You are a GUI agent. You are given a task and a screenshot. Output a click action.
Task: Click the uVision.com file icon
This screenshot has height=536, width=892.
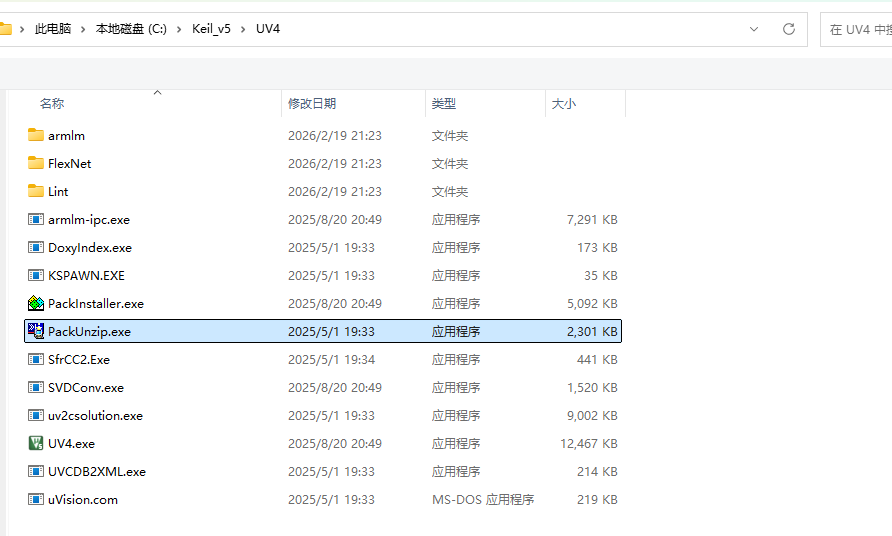tap(36, 499)
